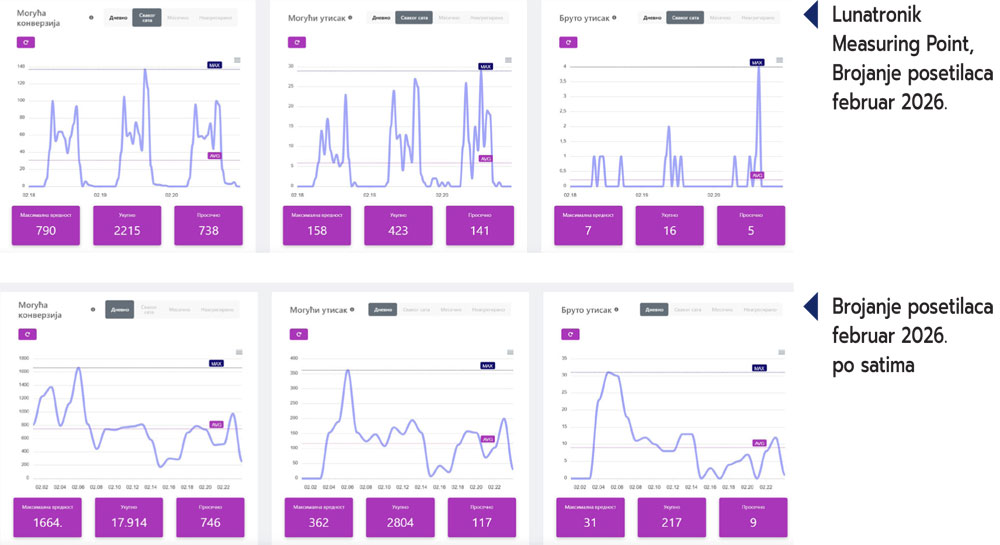Expand chart menu on top Бруто утисак graph
Viewport: 1000px width, 545px height.
point(779,60)
